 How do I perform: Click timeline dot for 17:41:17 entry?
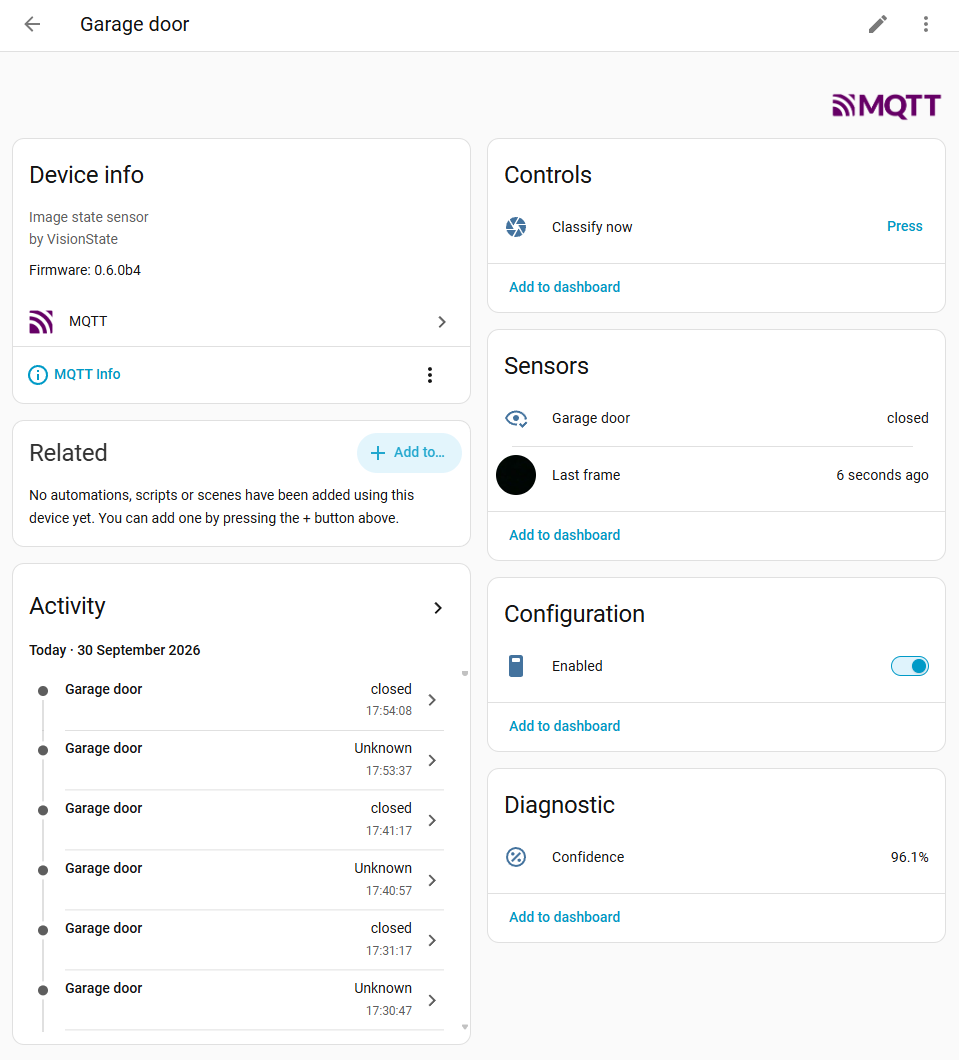tap(43, 811)
